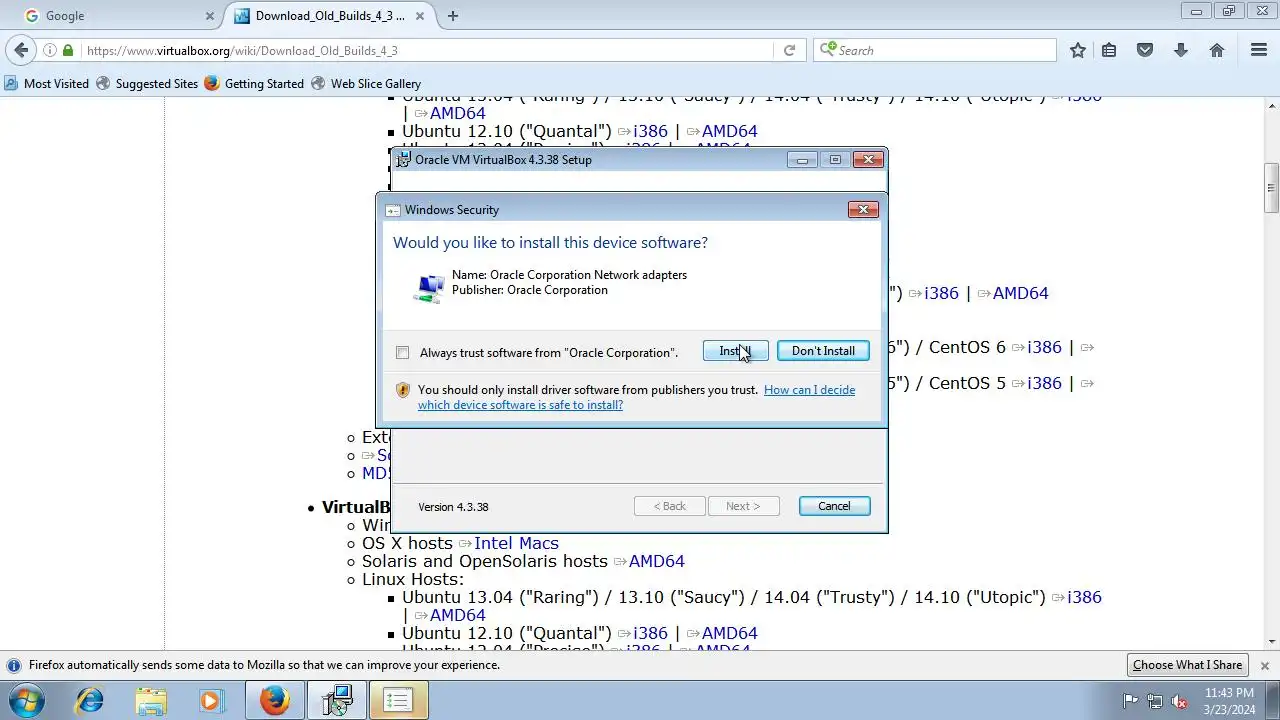Dismiss the Firefox data notification bar

1264,665
